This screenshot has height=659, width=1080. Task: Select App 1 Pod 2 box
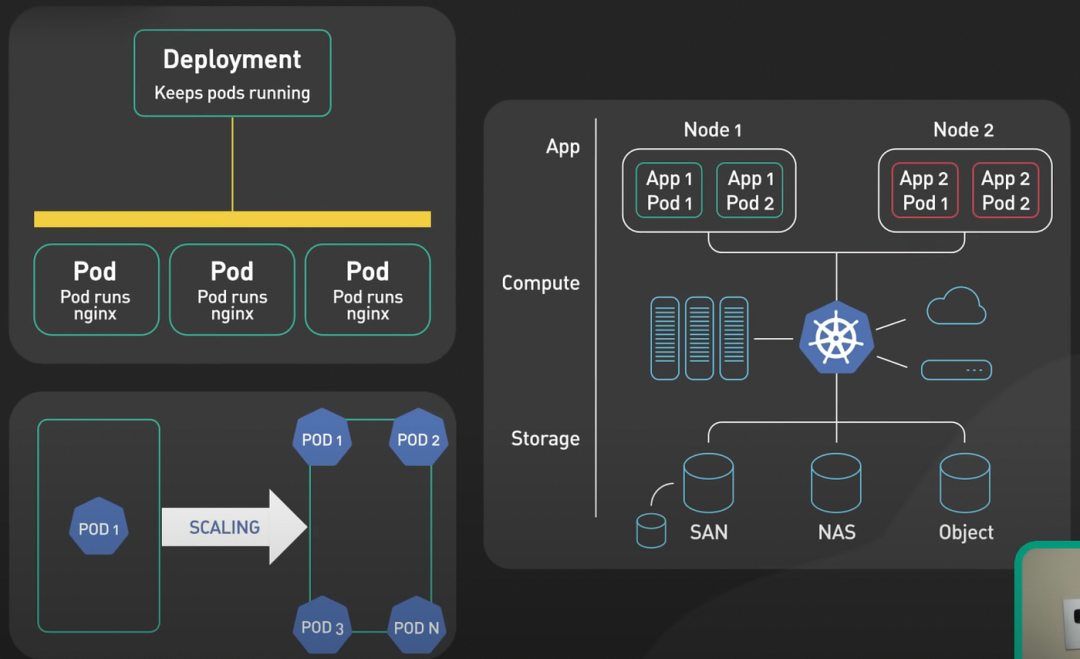[749, 190]
